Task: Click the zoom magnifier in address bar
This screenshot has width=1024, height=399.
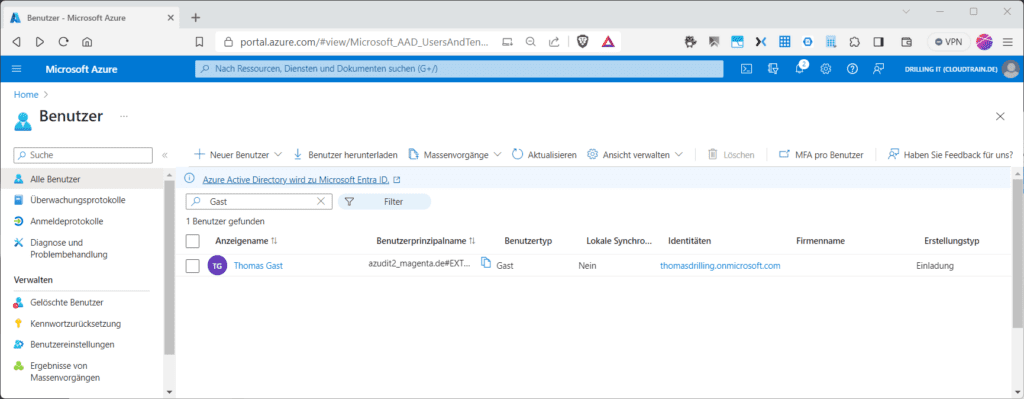Action: point(530,42)
